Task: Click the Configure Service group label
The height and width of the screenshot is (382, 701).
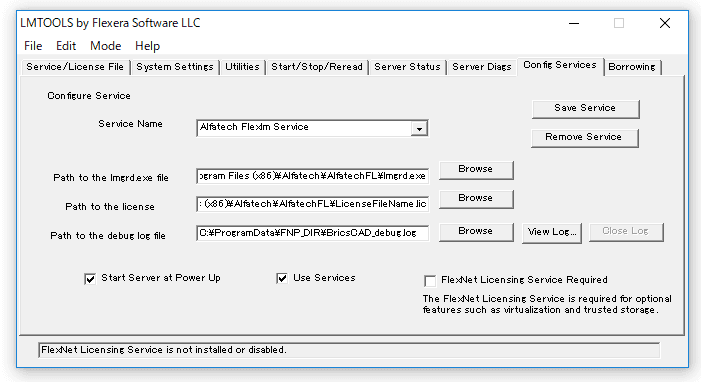Action: point(89,96)
